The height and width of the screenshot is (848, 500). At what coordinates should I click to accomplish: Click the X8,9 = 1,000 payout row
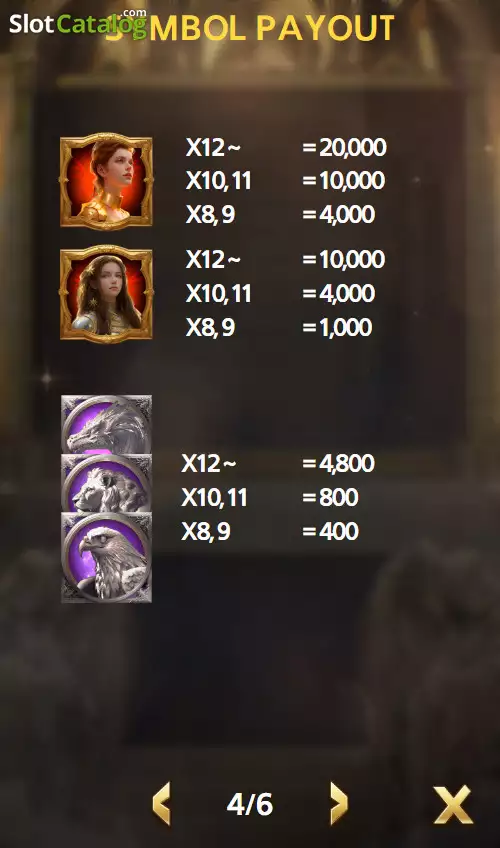click(279, 328)
